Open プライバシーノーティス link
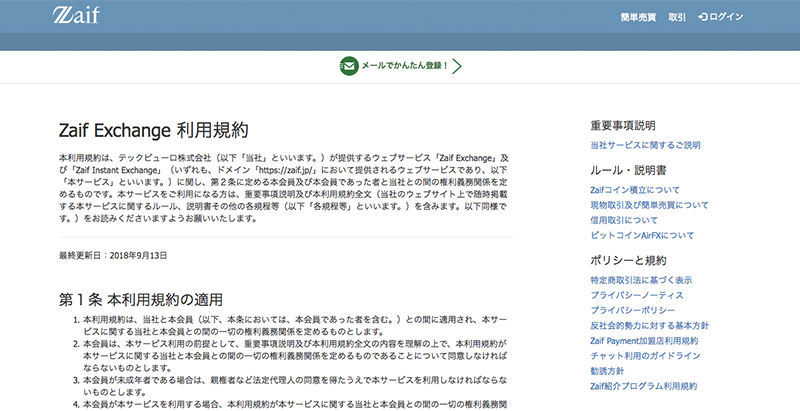The width and height of the screenshot is (800, 411). (x=637, y=295)
